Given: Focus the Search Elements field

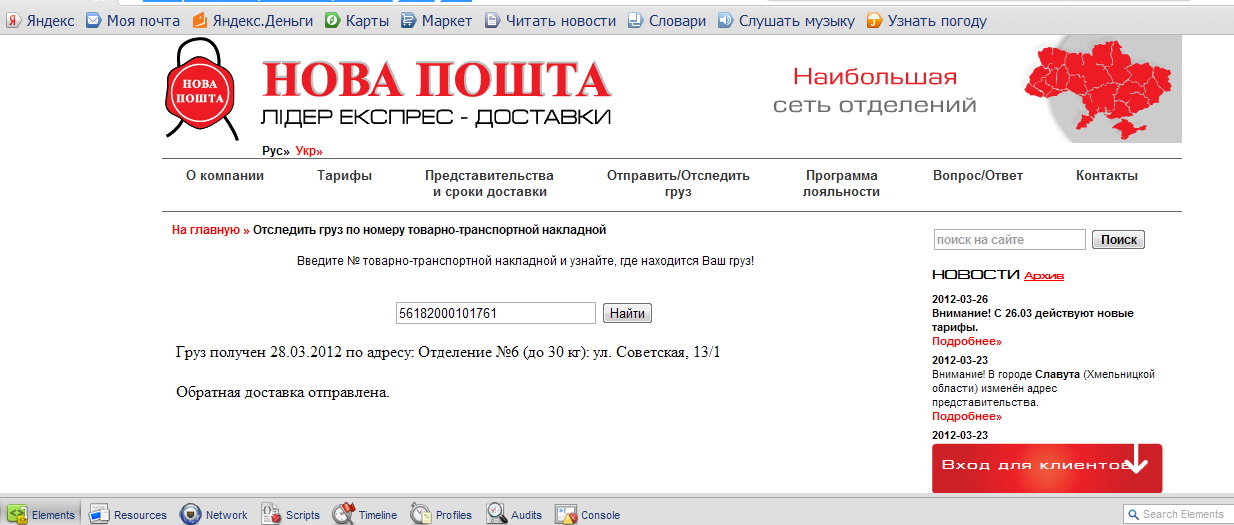Looking at the screenshot, I should coord(1178,514).
